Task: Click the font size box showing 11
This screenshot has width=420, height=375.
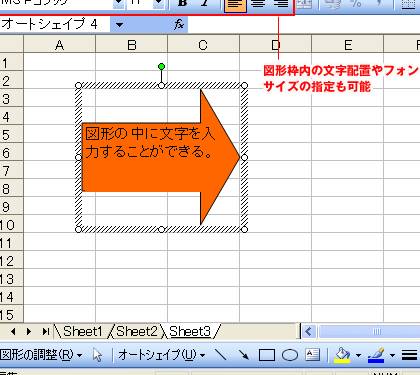Action: coord(140,3)
